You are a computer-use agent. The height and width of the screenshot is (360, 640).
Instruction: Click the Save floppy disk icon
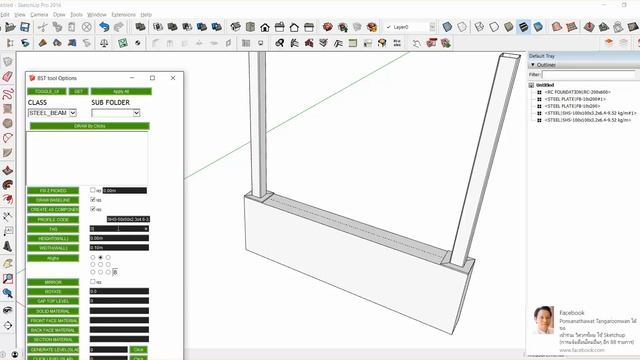pos(25,27)
